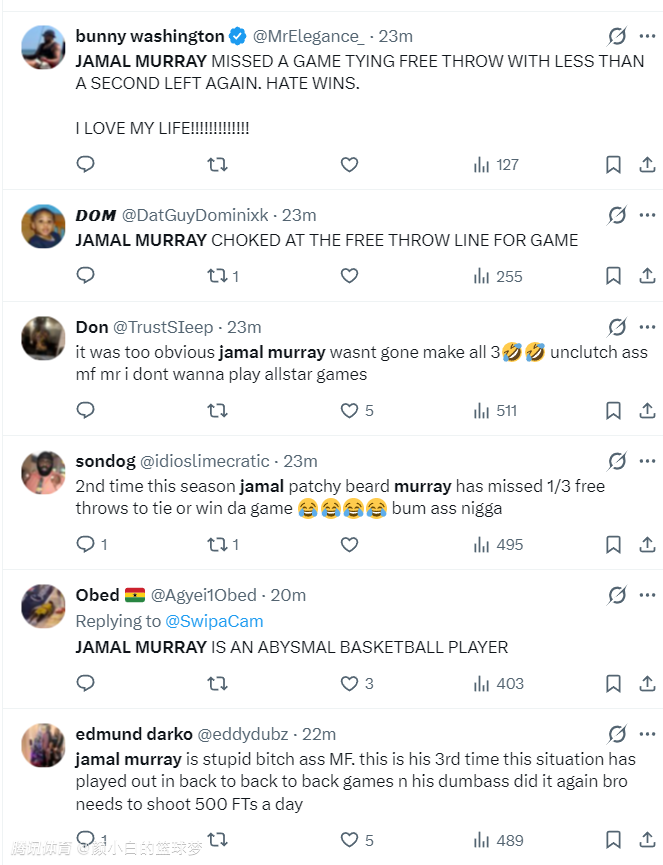Reply to sondog's tweet with 1 reply
Viewport: 663px width, 865px height.
[86, 545]
